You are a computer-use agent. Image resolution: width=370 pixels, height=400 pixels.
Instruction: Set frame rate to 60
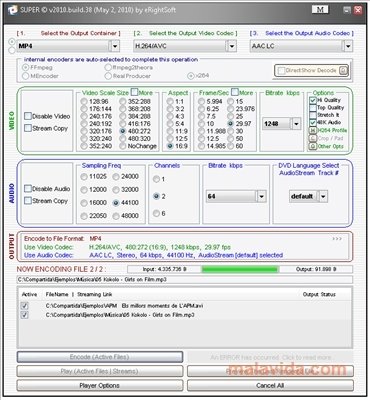point(231,146)
